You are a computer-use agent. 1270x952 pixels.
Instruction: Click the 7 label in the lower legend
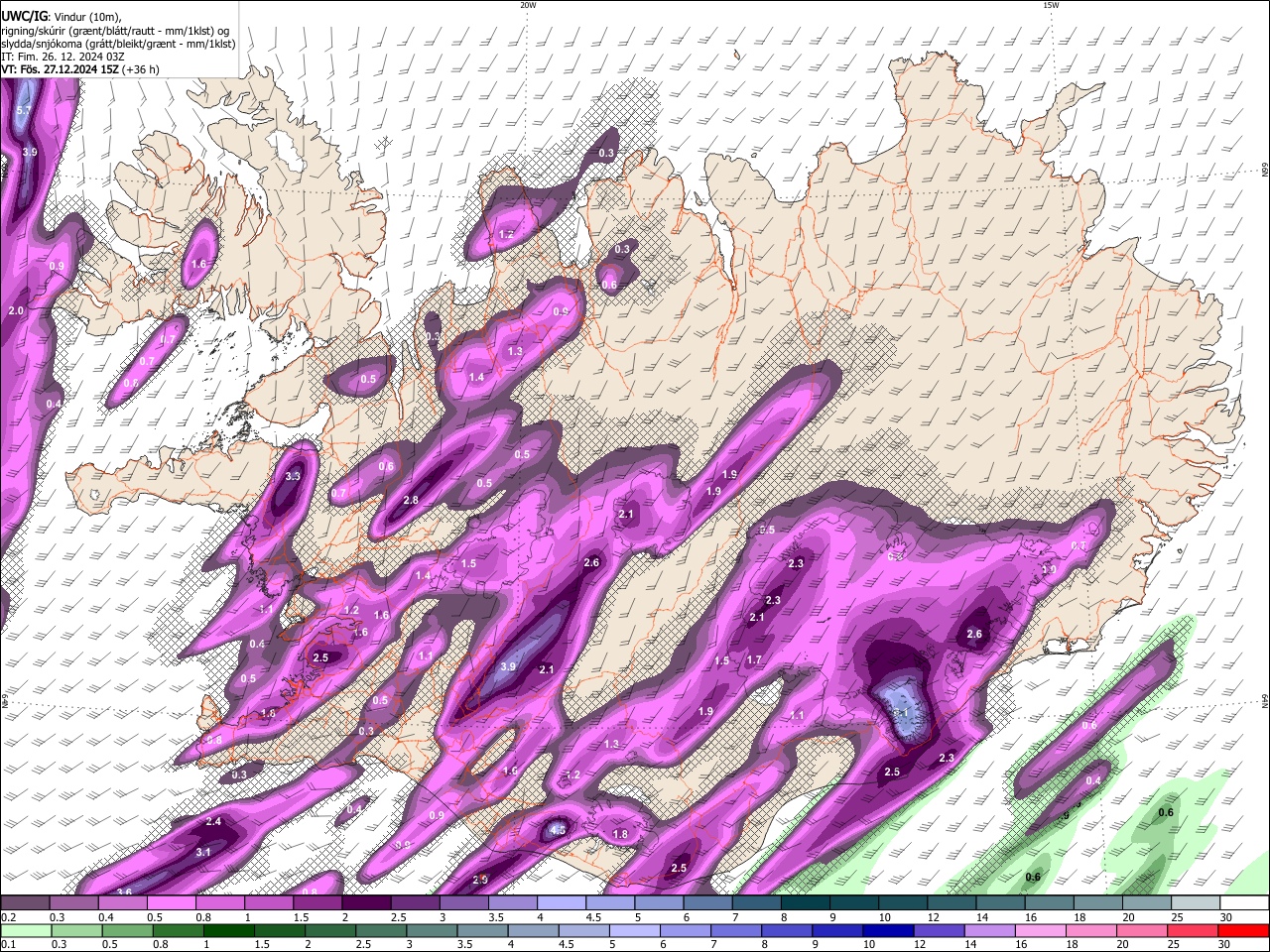[711, 944]
